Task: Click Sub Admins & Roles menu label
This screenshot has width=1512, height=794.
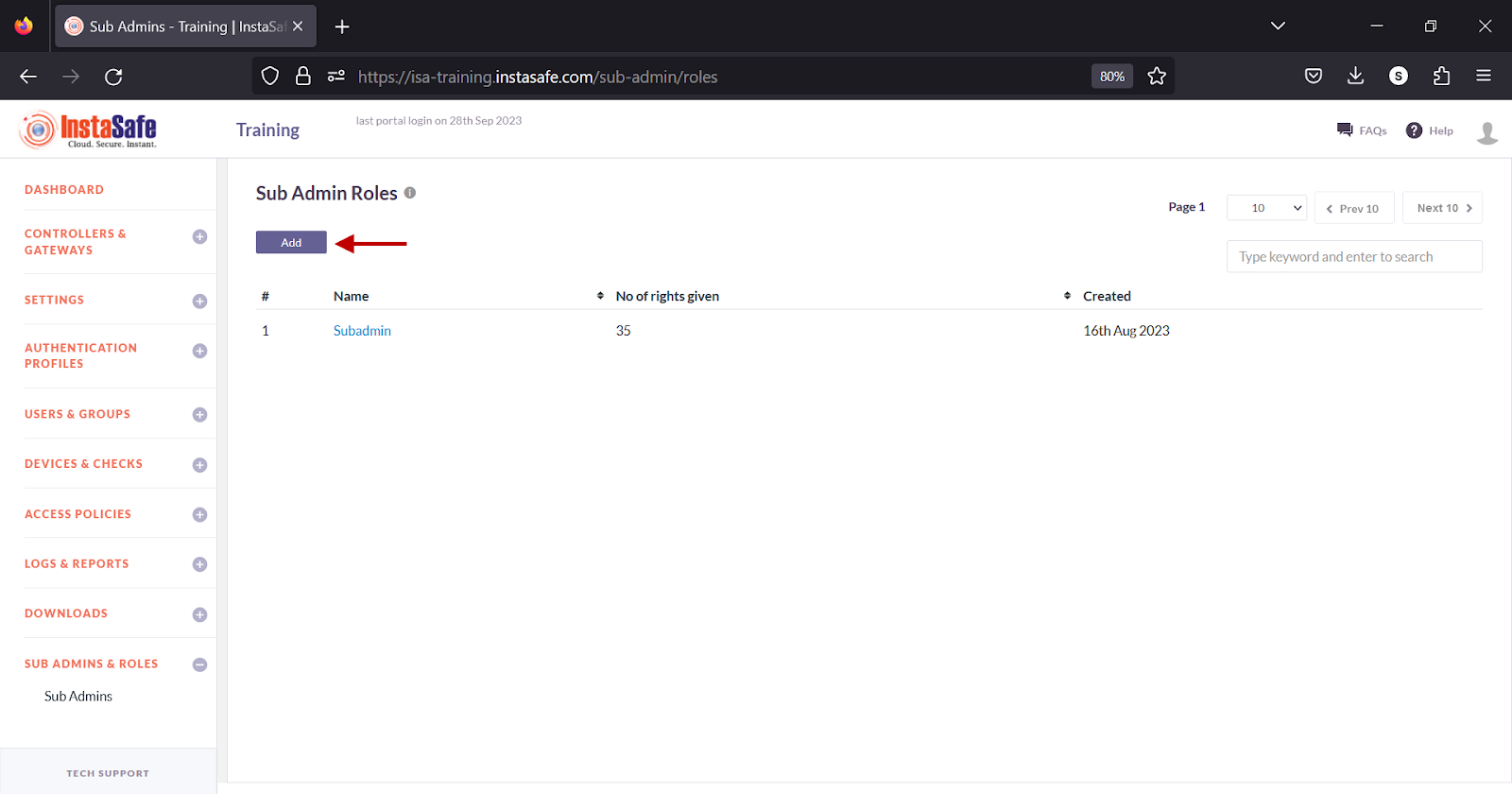Action: (x=91, y=664)
